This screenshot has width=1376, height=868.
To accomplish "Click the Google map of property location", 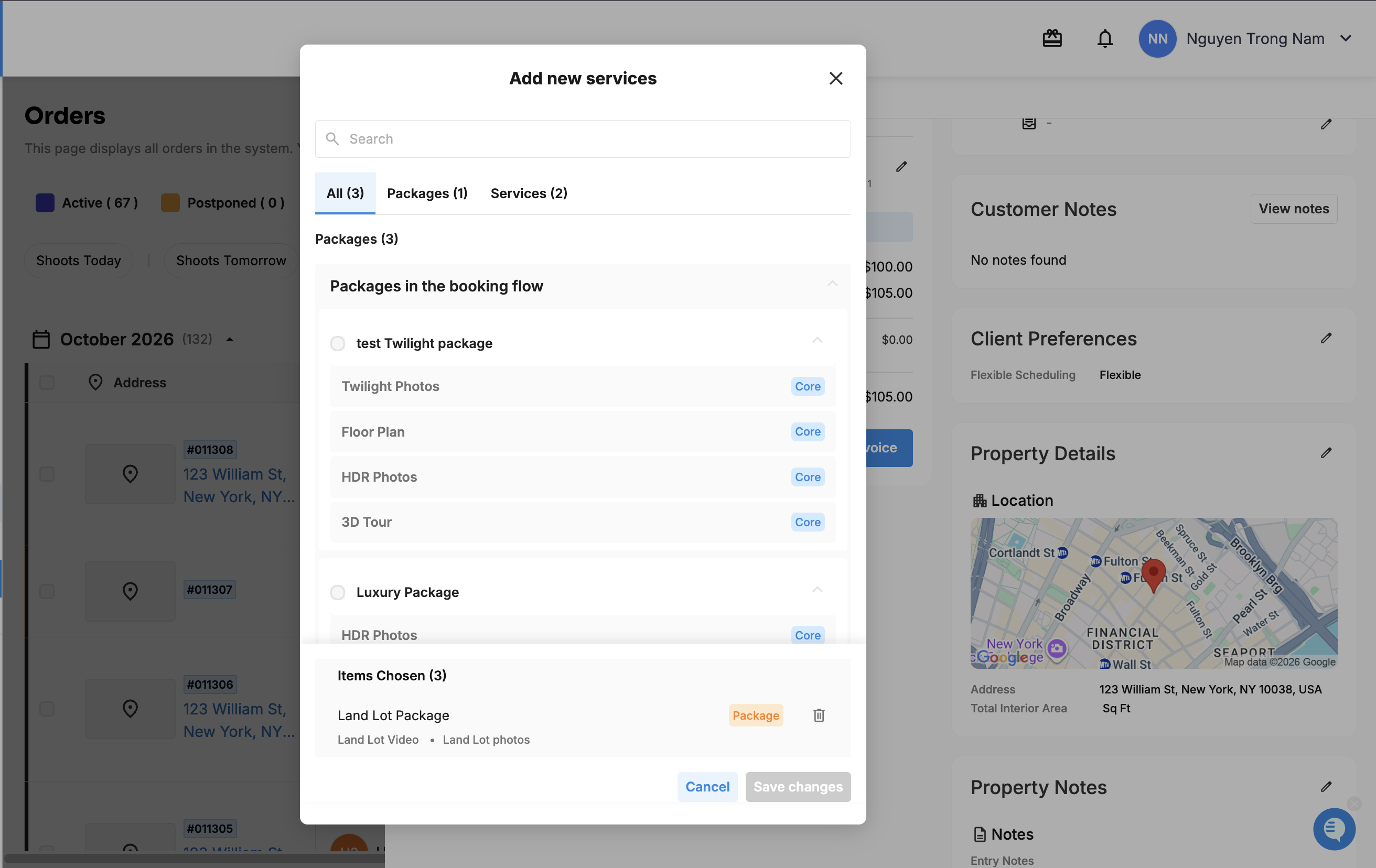I will point(1153,593).
